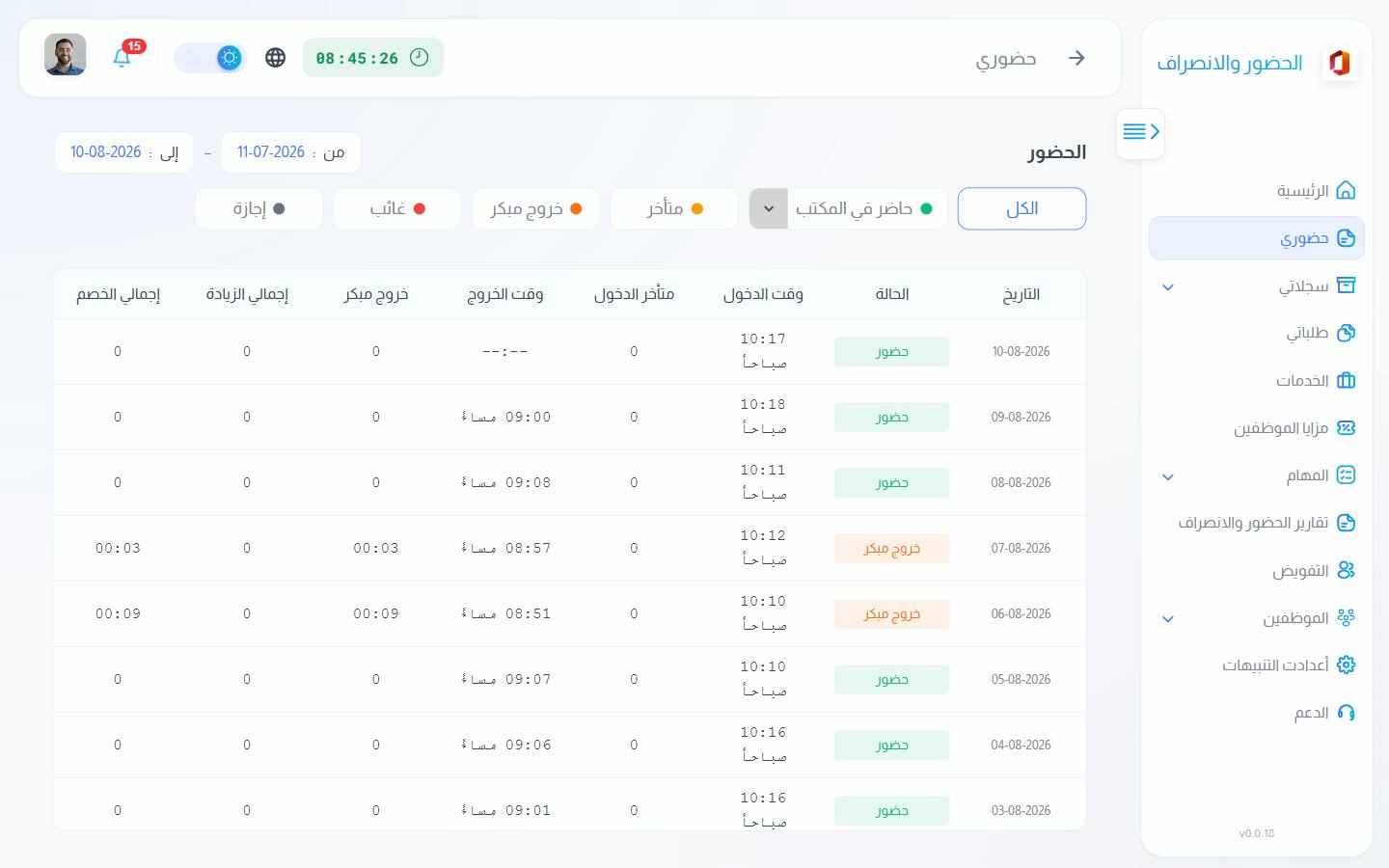The height and width of the screenshot is (868, 1389).
Task: Click the back arrow next to حضوري
Action: pos(1076,58)
